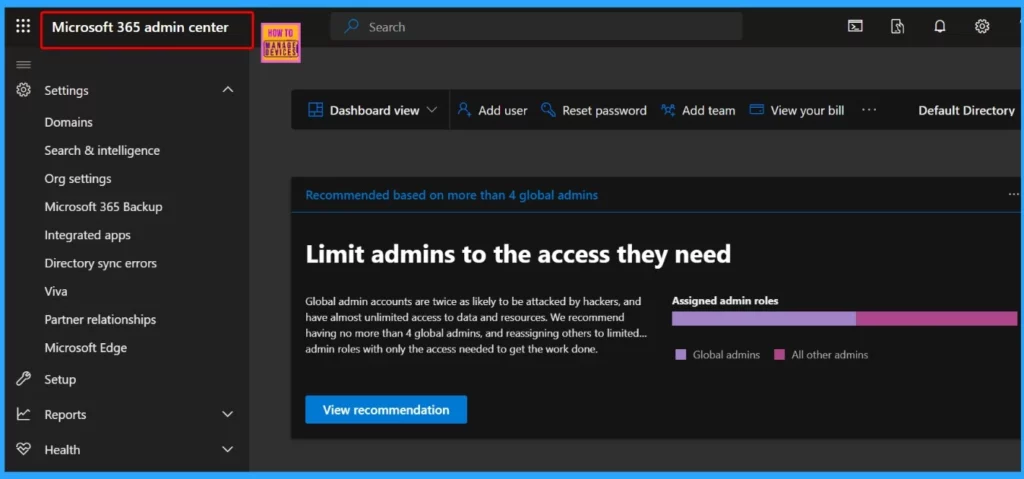
Task: Expand the Reports section chevron
Action: pos(228,414)
